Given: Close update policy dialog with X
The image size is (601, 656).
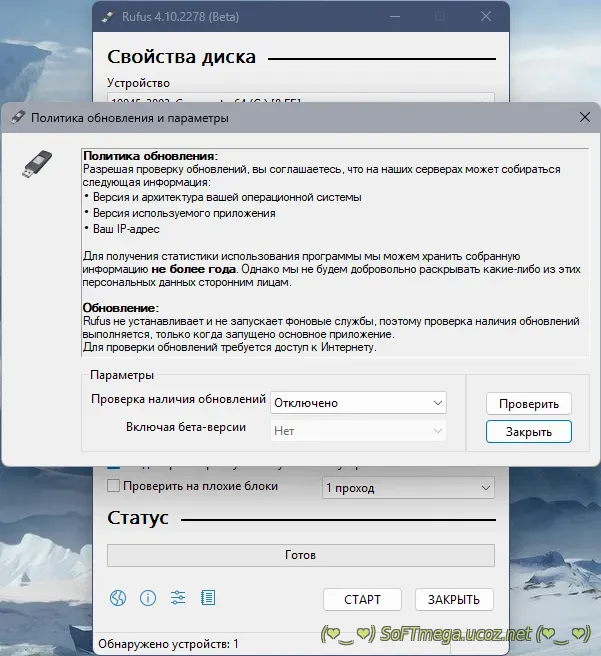Looking at the screenshot, I should (585, 118).
